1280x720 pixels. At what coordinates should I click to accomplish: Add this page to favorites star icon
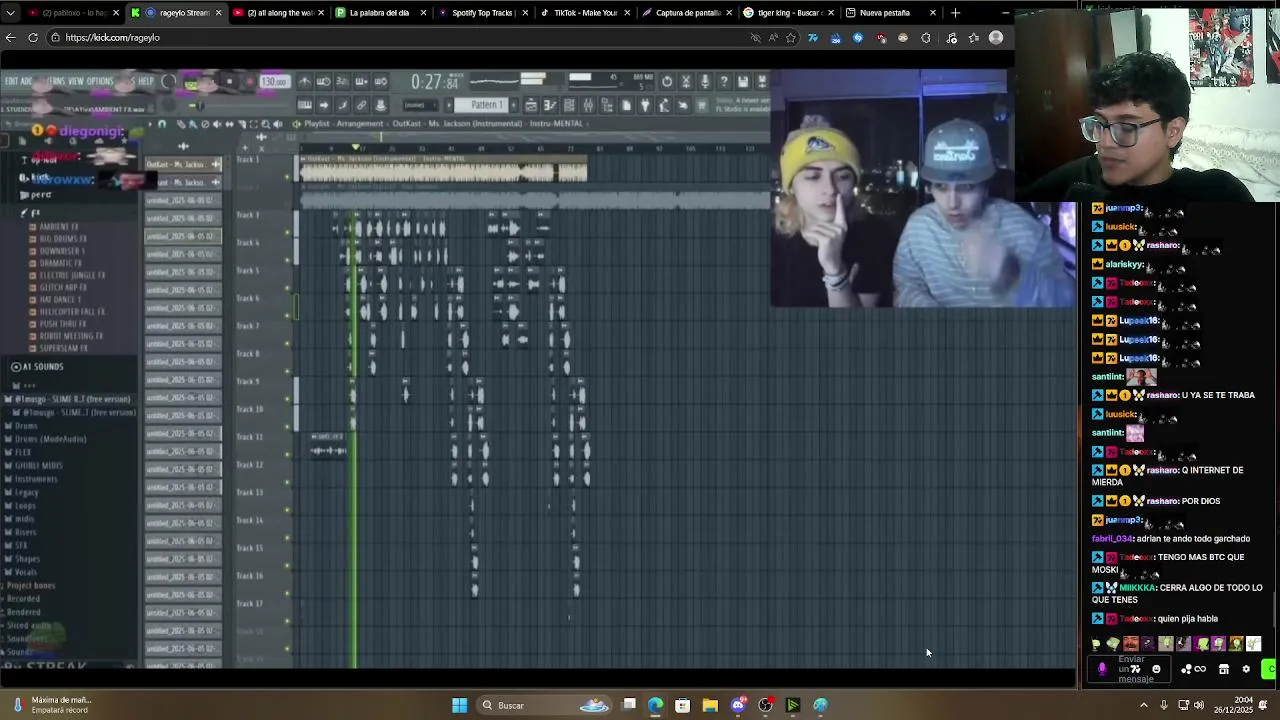point(791,38)
